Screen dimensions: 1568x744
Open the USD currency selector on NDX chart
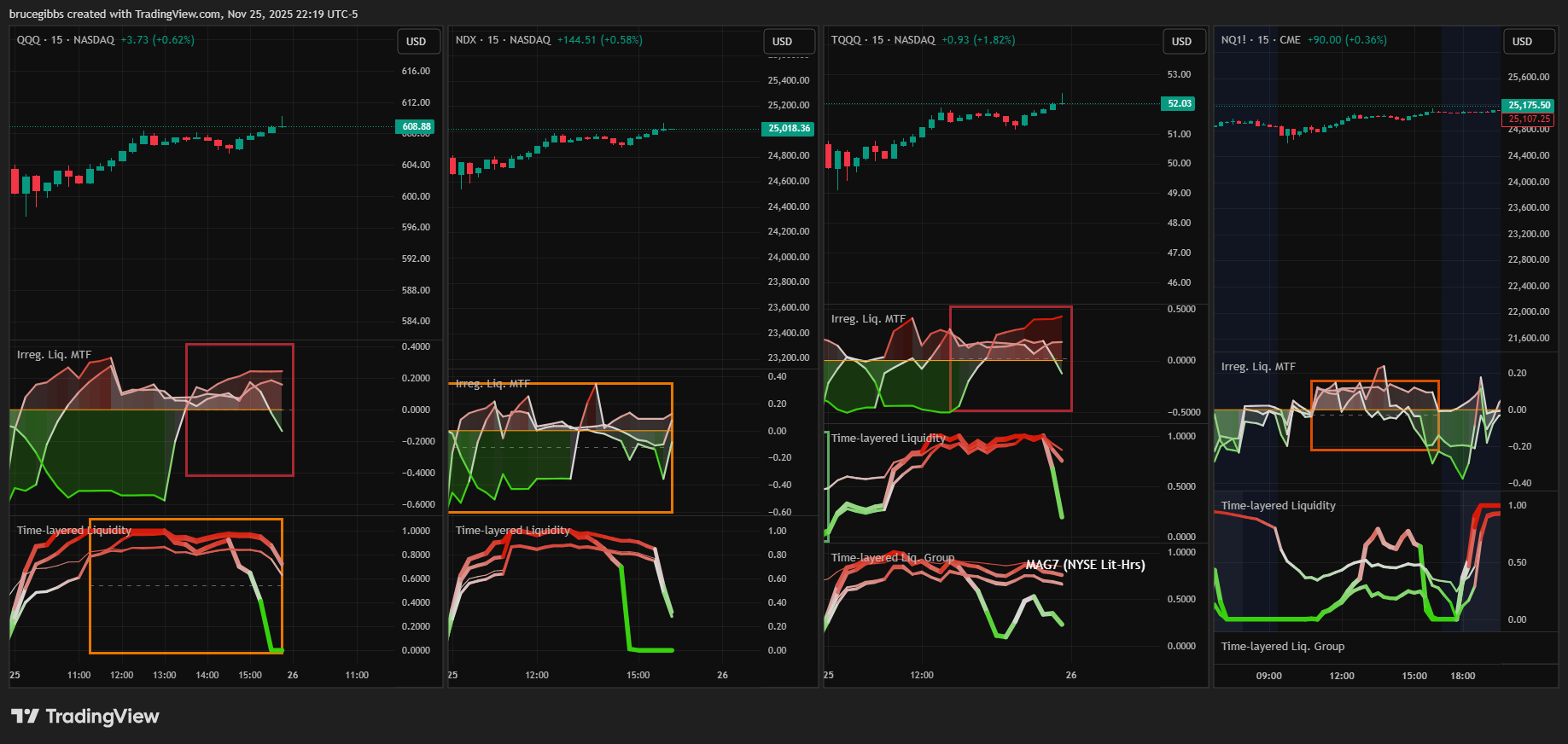(x=783, y=42)
